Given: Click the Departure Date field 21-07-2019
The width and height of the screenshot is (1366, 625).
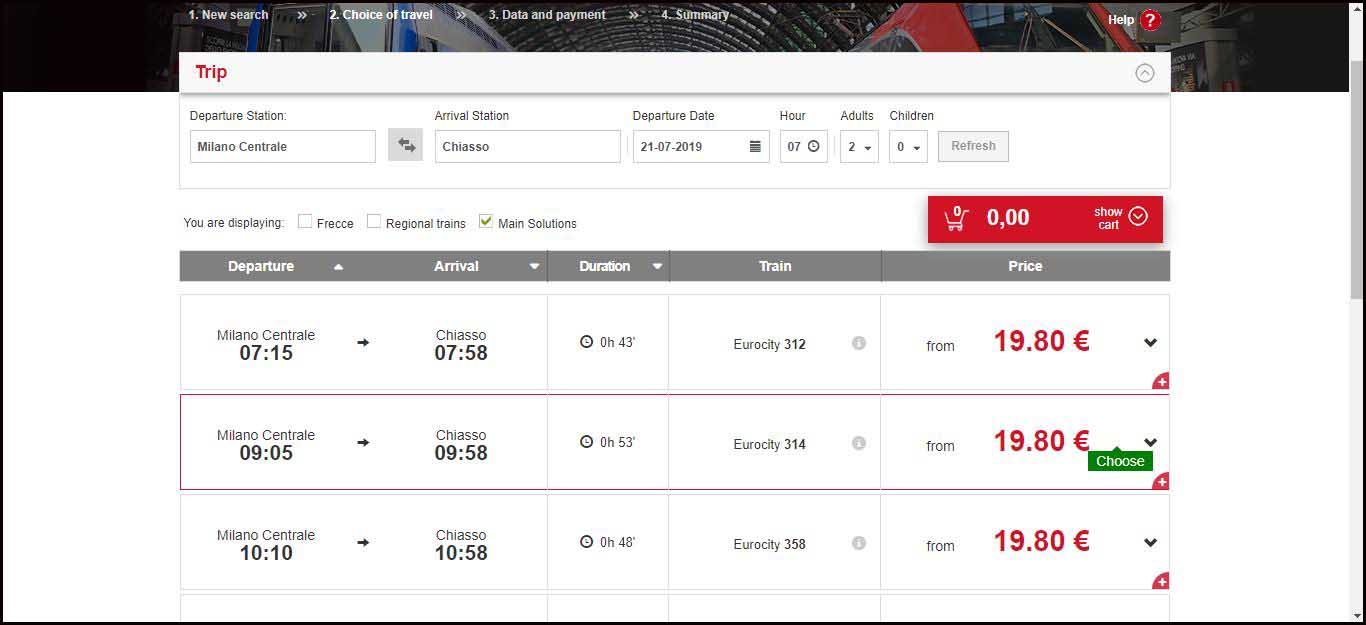Looking at the screenshot, I should [701, 146].
